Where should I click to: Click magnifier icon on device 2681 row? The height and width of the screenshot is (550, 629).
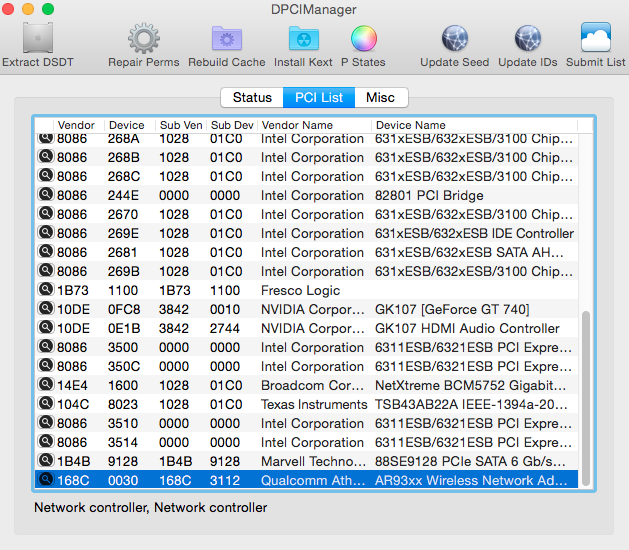tap(46, 251)
